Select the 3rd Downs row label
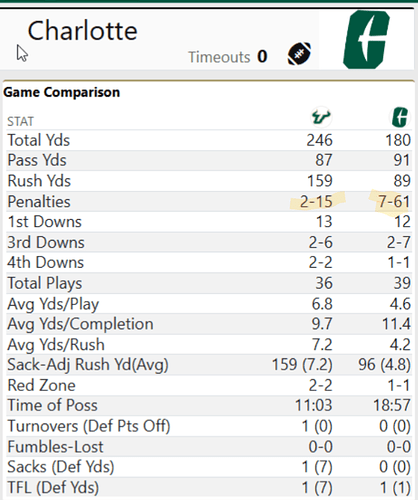 [46, 242]
